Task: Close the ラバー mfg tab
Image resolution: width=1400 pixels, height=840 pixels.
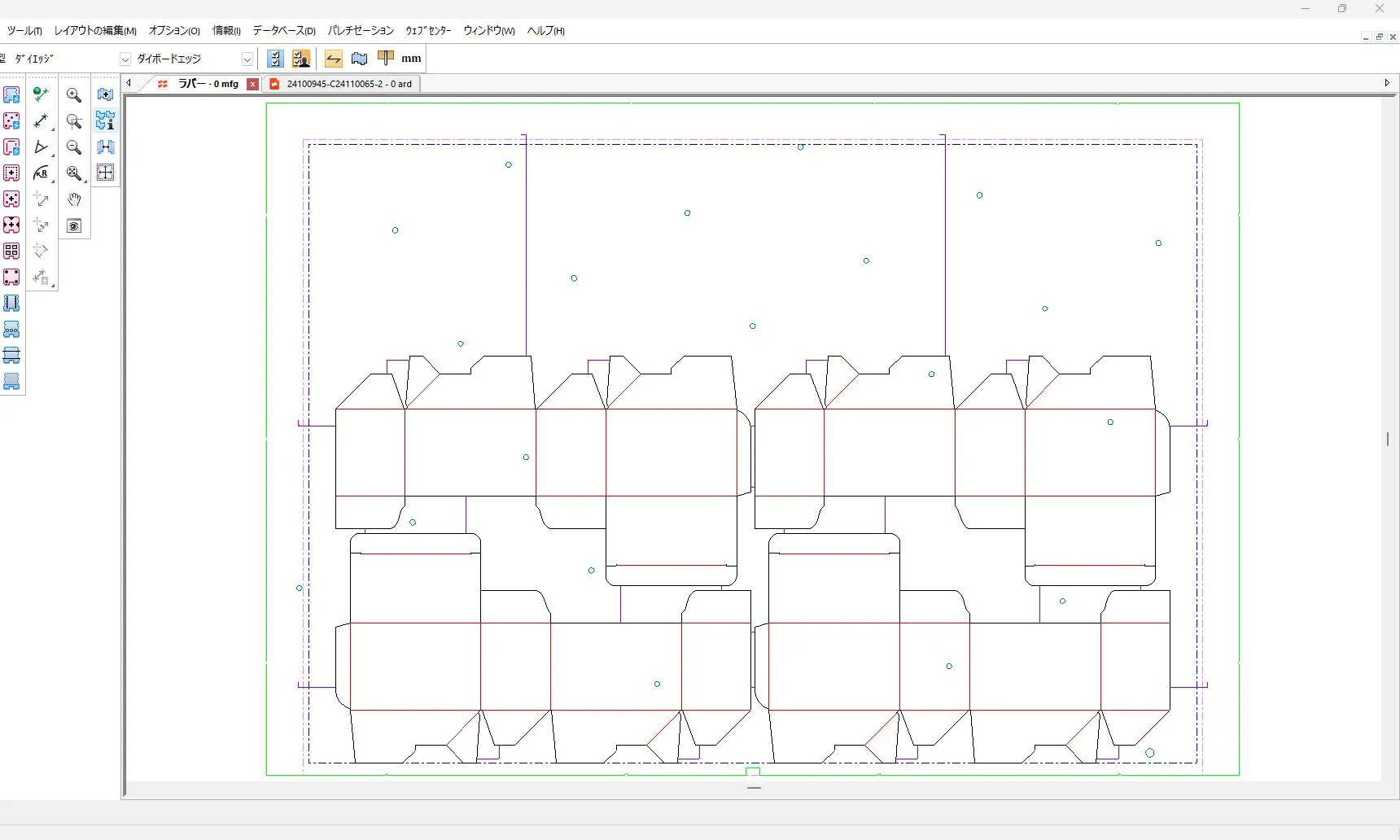Action: (x=253, y=85)
